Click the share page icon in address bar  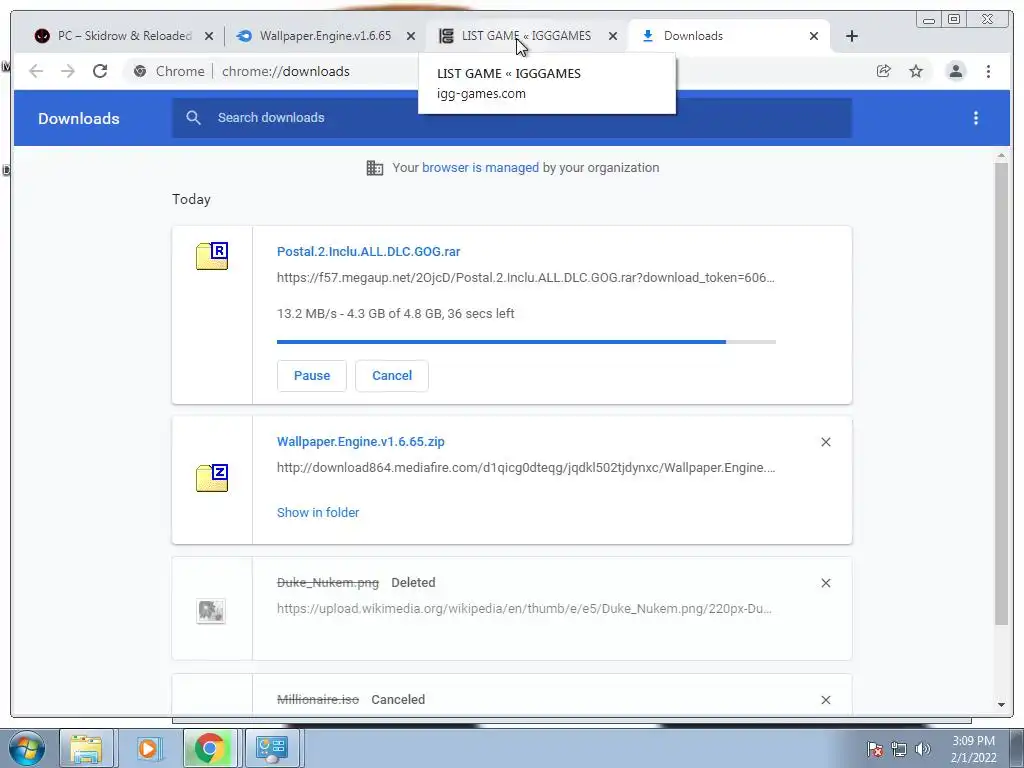point(884,71)
